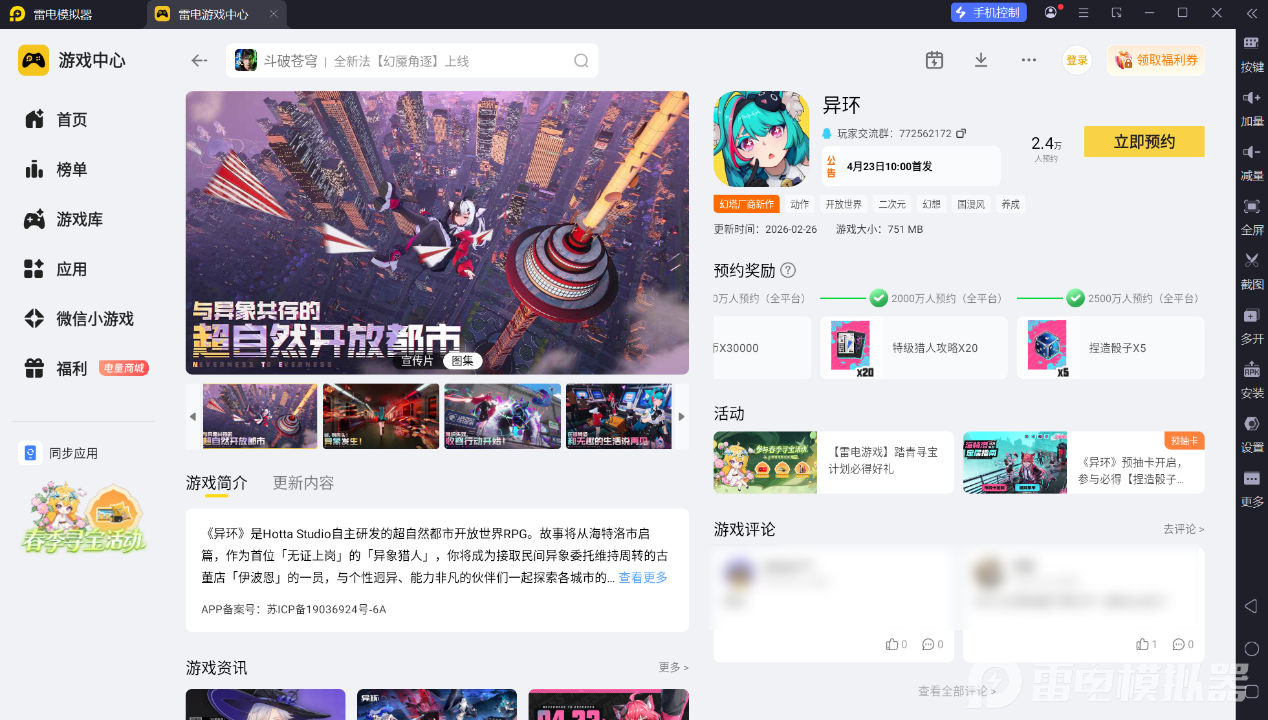This screenshot has height=720, width=1268.
Task: Click the search input field
Action: pyautogui.click(x=412, y=61)
